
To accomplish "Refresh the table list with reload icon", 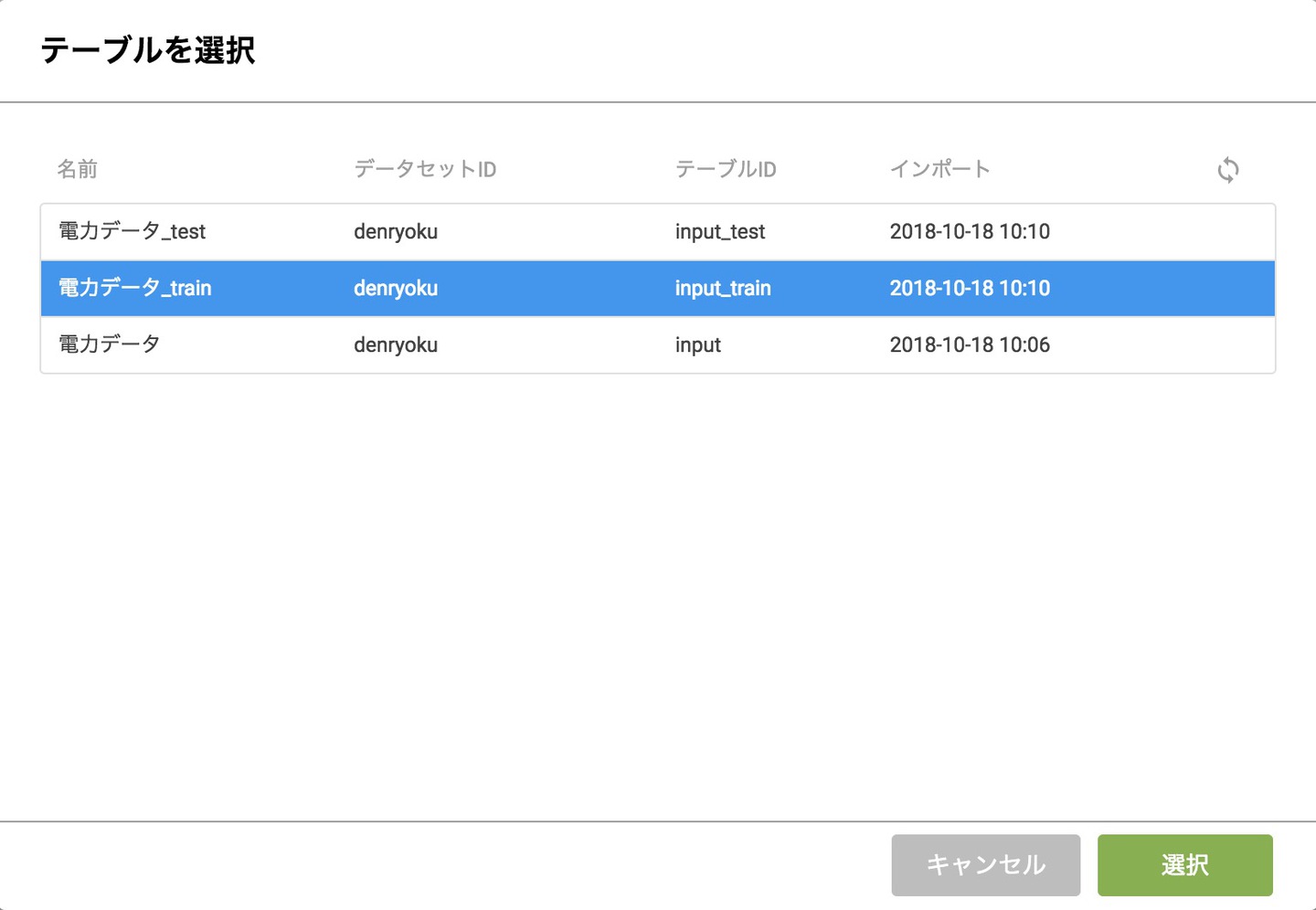I will coord(1228,170).
